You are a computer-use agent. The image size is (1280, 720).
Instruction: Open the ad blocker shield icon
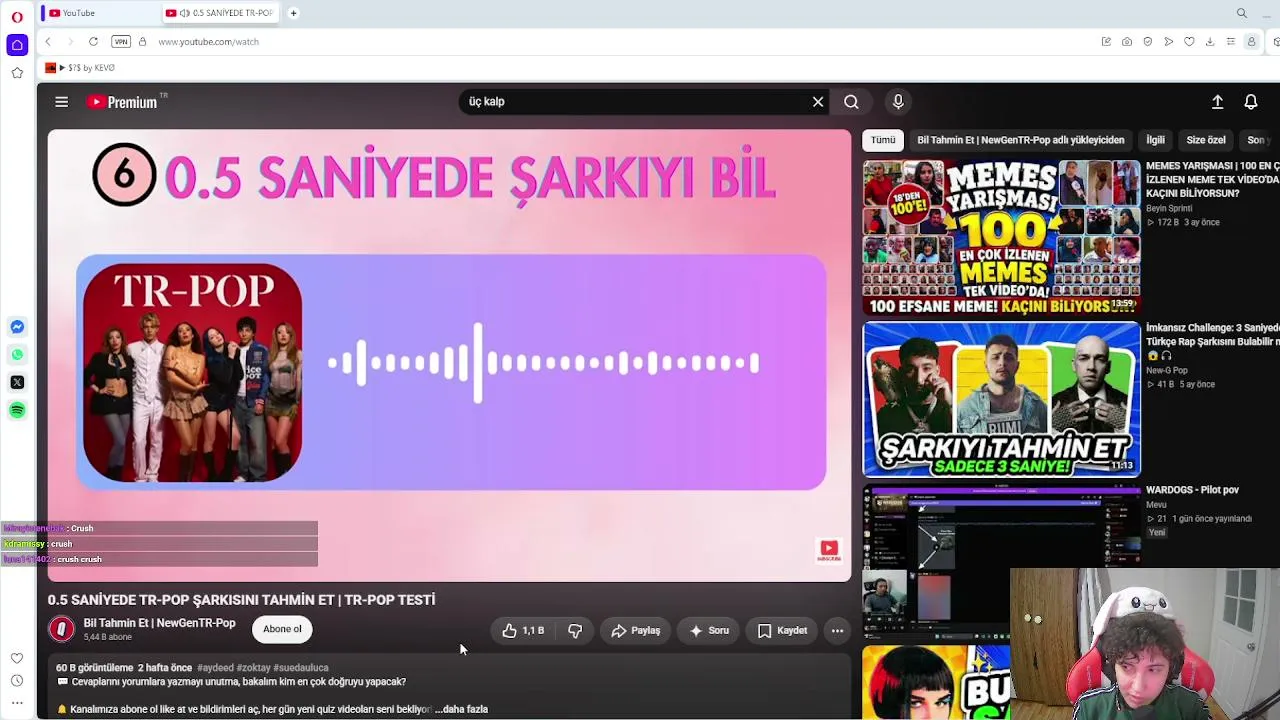pyautogui.click(x=1147, y=42)
